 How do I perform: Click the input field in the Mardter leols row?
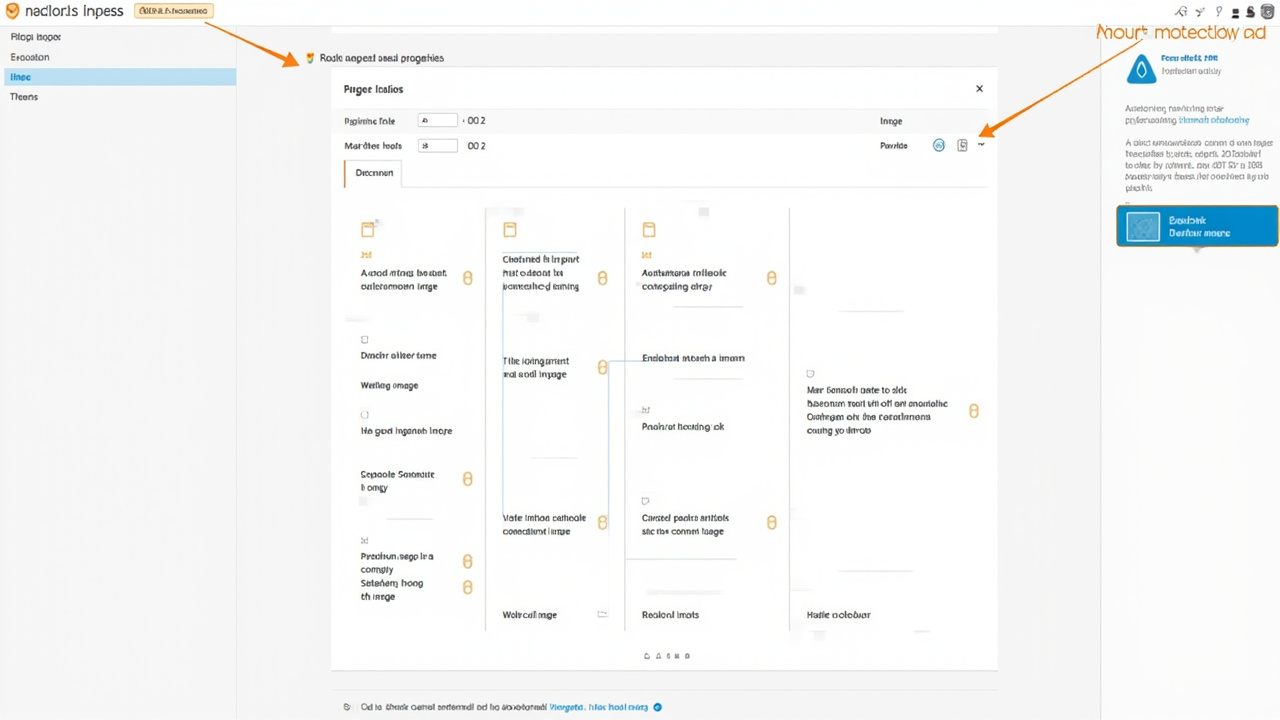coord(438,146)
